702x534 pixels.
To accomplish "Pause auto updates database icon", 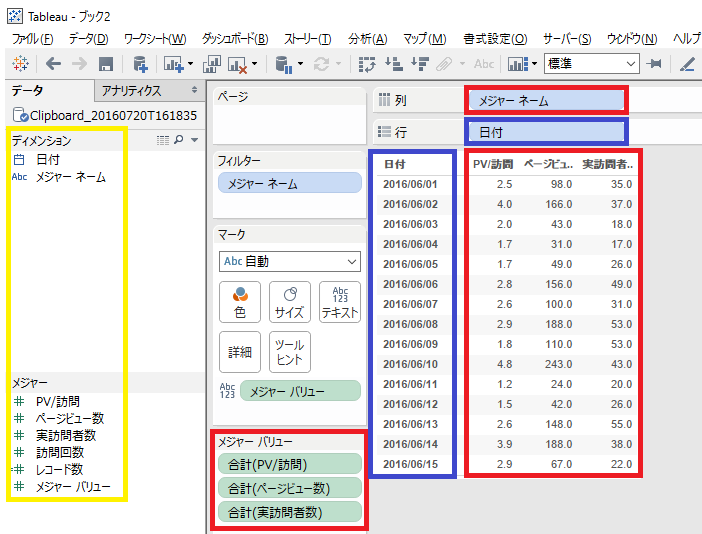I will tap(284, 64).
